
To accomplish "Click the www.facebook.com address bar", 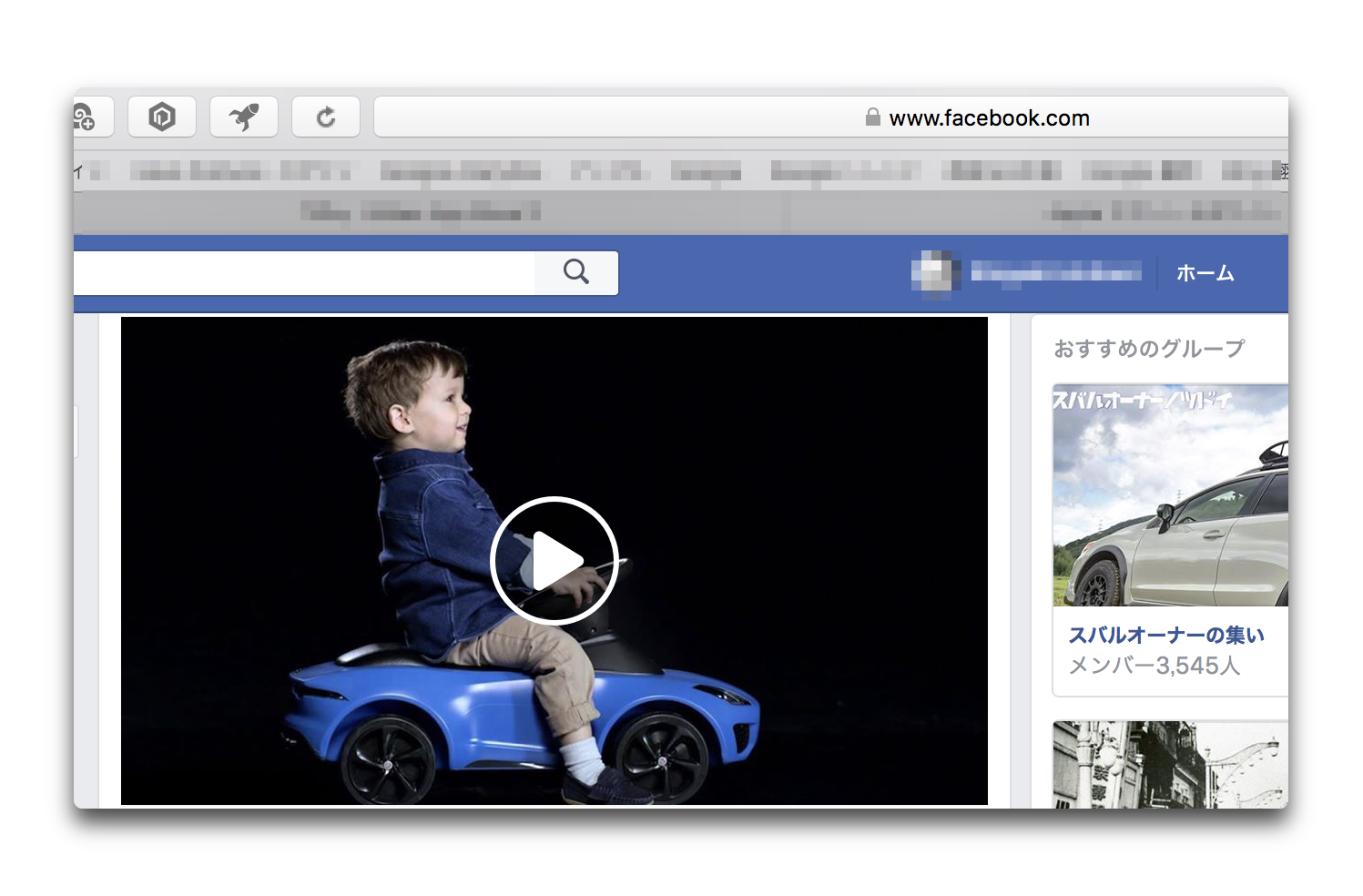I will point(830,117).
